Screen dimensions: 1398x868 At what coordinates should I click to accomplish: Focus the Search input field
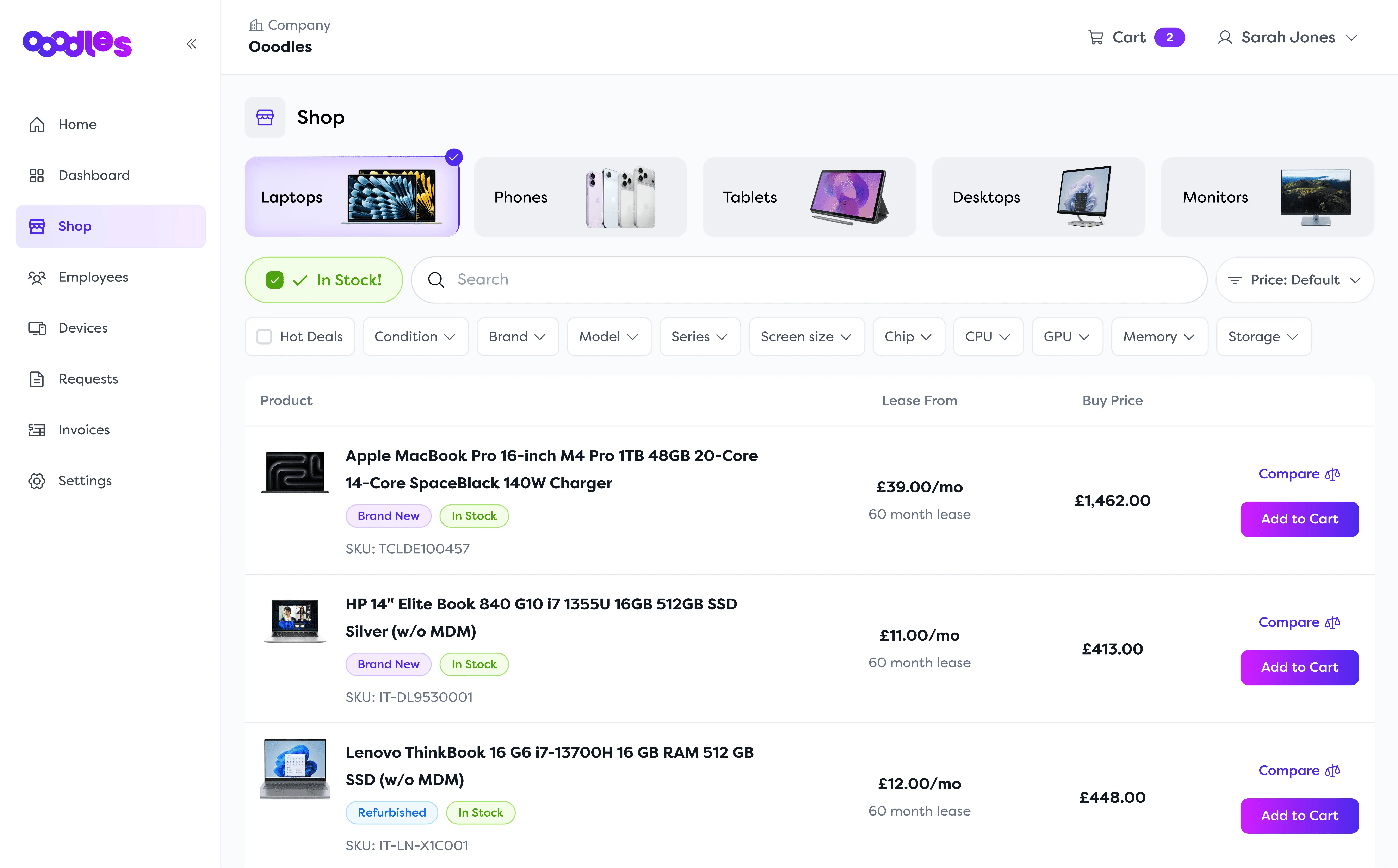(809, 280)
